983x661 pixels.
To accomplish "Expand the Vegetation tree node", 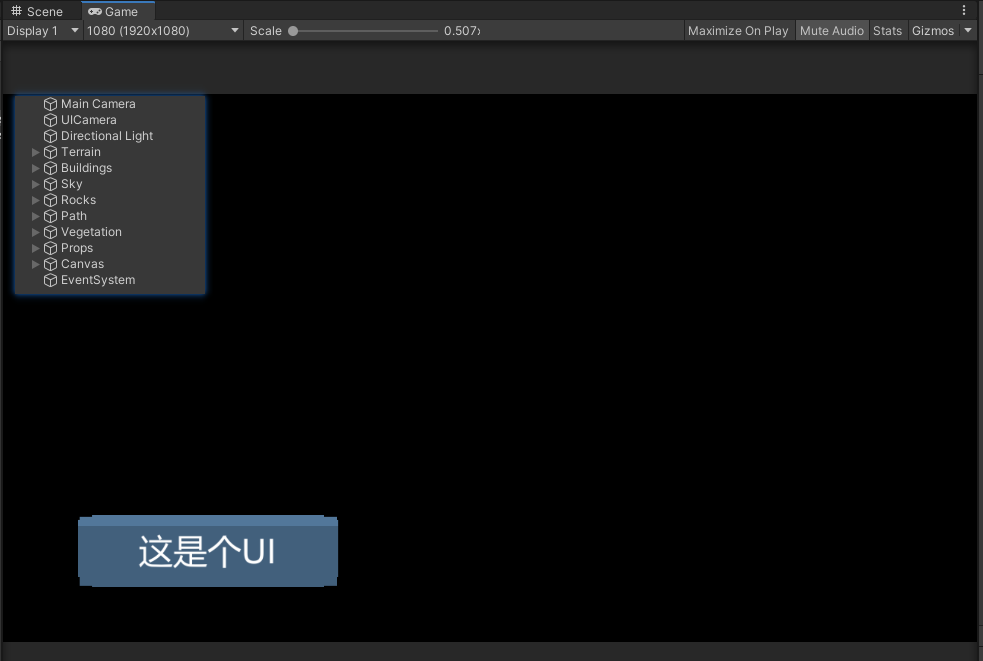I will 35,231.
